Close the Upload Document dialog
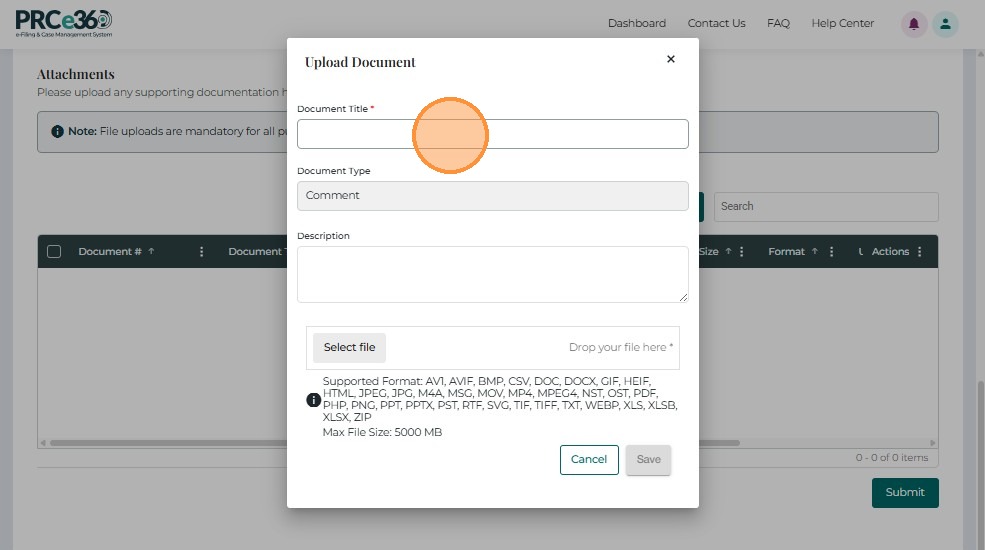Screen dimensions: 985x550 coord(671,59)
